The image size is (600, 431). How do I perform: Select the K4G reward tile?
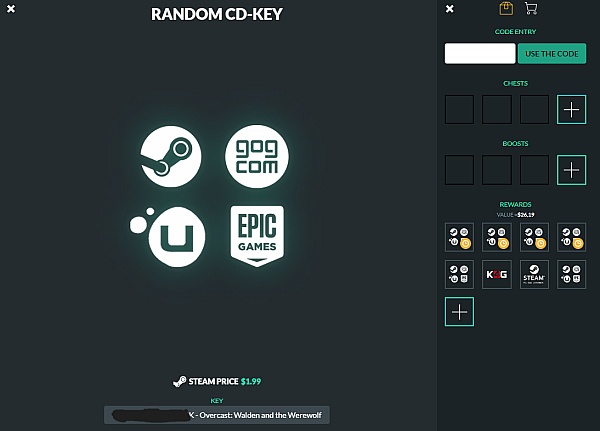click(497, 274)
